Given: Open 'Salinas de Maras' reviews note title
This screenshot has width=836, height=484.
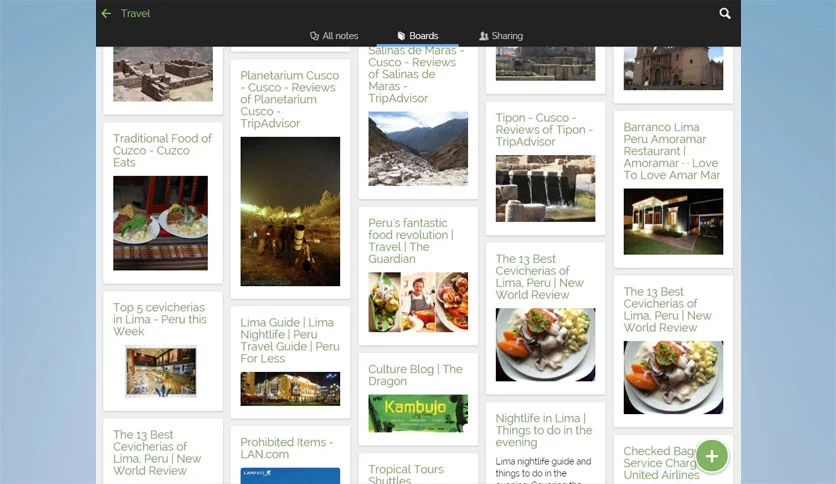Looking at the screenshot, I should click(x=416, y=75).
